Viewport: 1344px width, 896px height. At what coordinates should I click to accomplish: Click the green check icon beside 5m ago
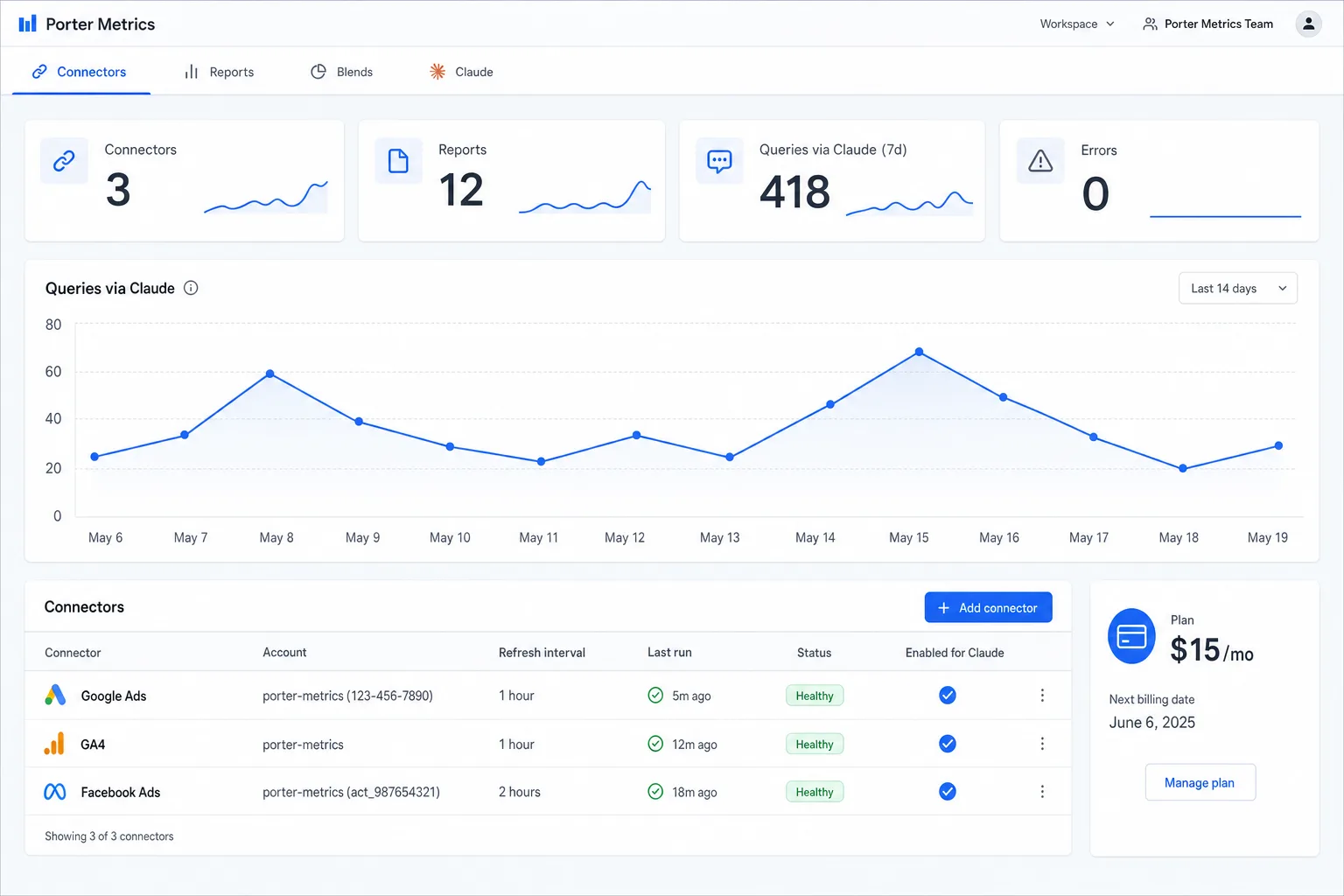[655, 695]
